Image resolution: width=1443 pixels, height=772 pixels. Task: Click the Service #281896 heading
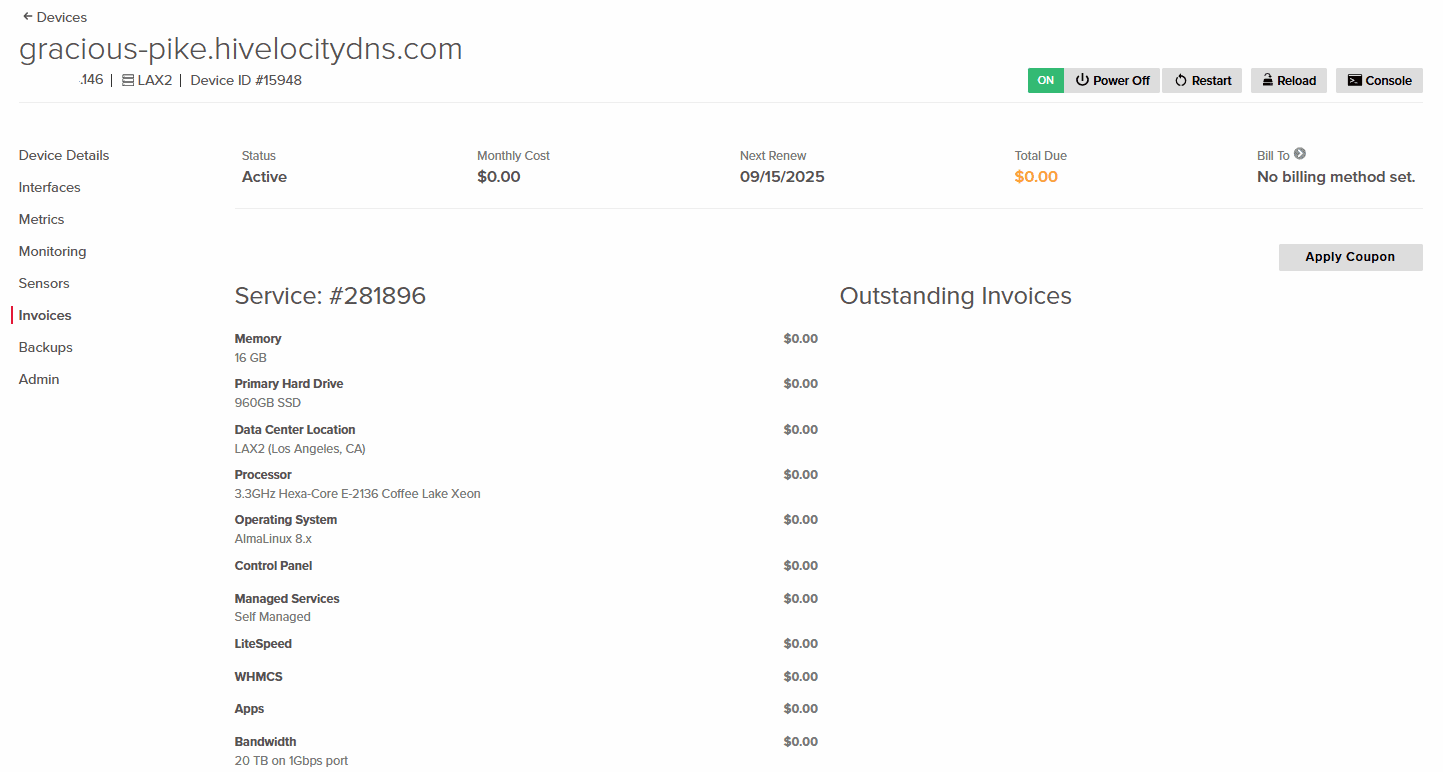(330, 296)
